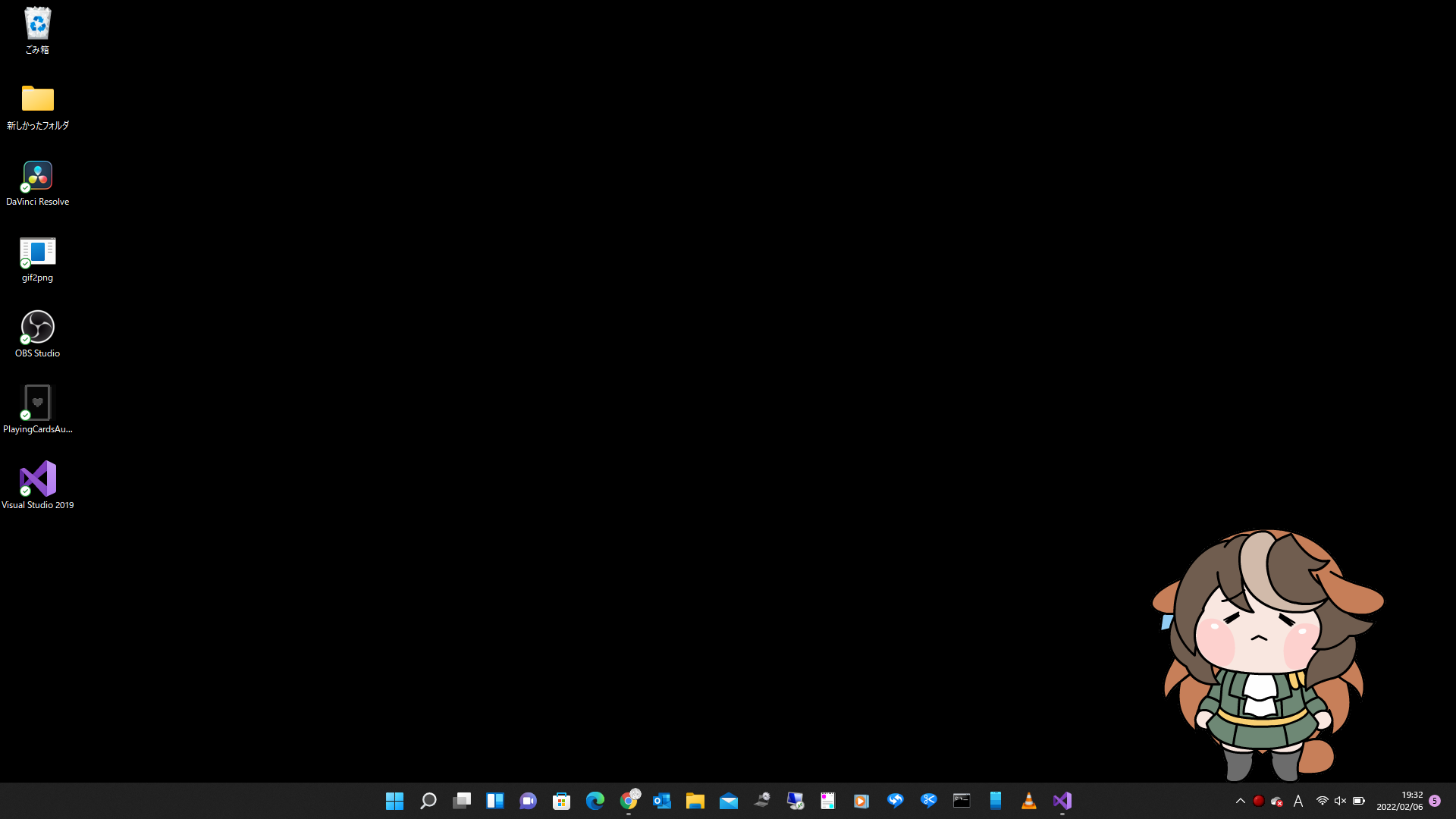Select the 新しかったフォルダ folder on the desktop
Screen dimensions: 1456x819
(x=37, y=107)
